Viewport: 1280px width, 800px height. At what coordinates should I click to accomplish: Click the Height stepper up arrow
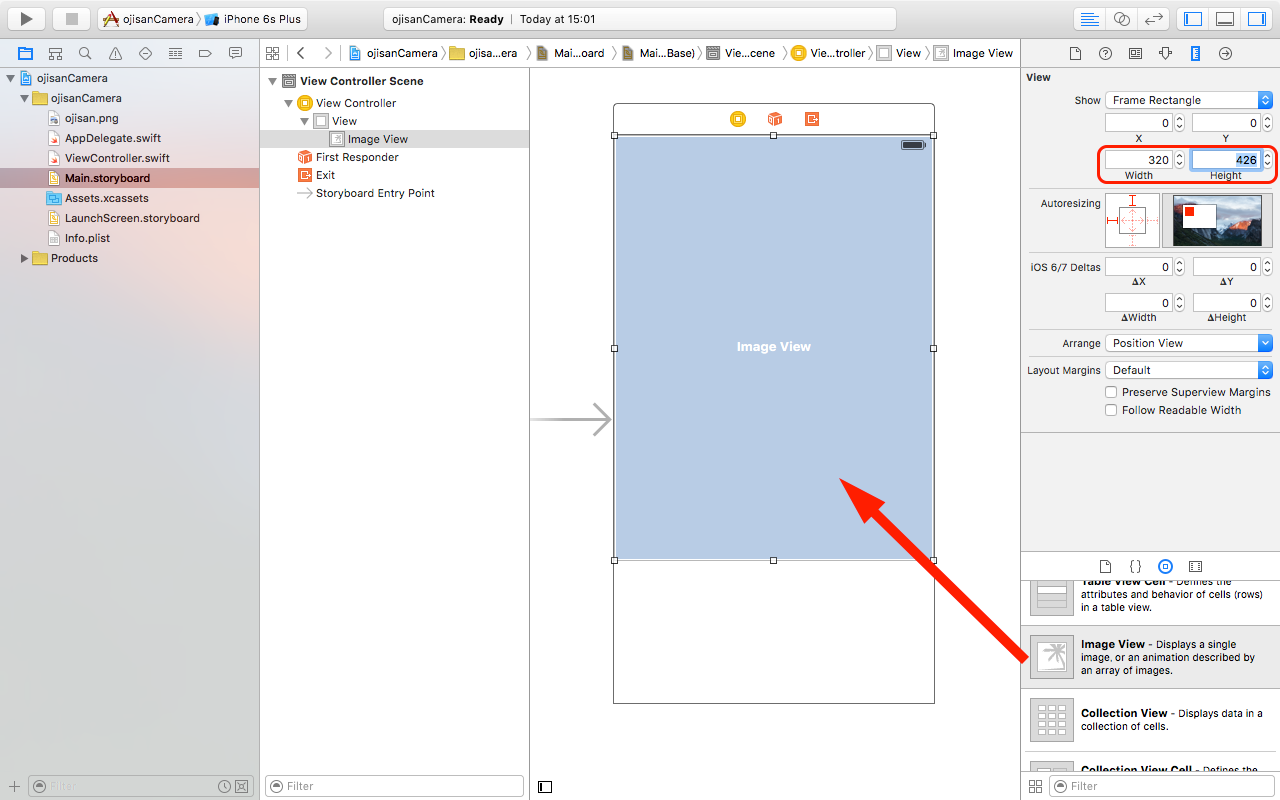tap(1268, 155)
